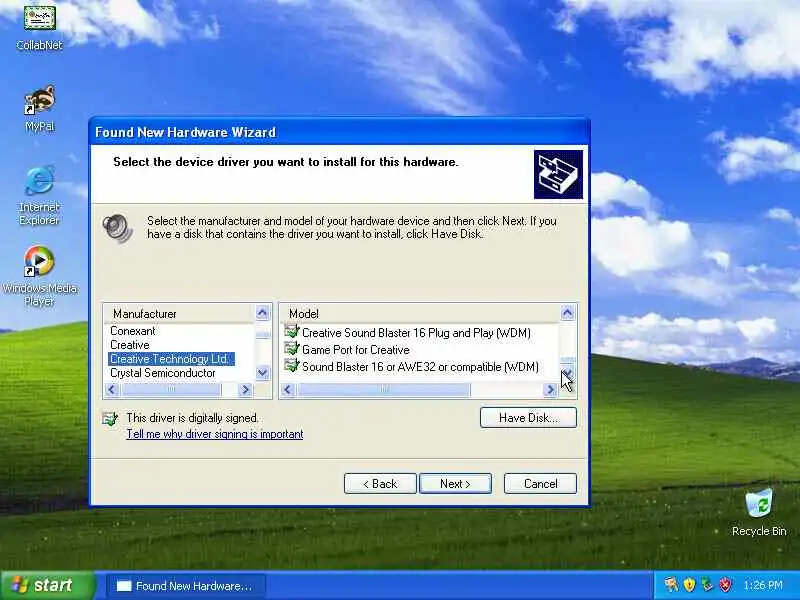Select the MyPal desktop shortcut
Screen dimensions: 800x600
tap(39, 108)
